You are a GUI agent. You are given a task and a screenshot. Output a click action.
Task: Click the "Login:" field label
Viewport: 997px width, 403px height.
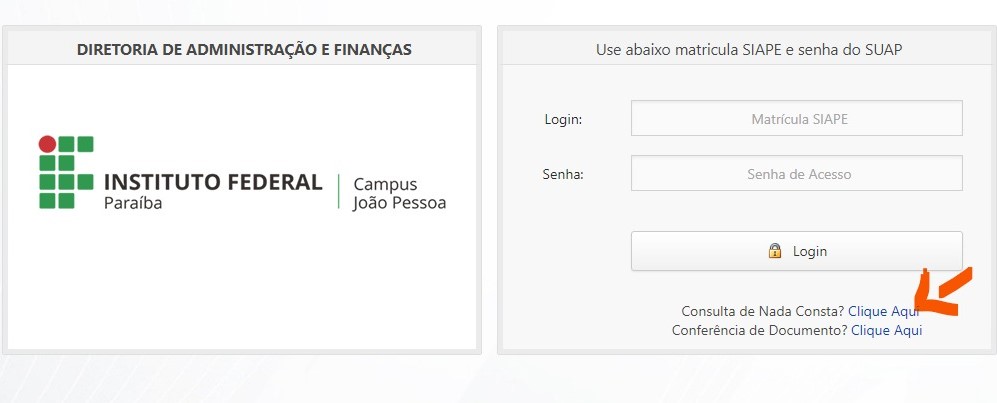click(x=563, y=119)
